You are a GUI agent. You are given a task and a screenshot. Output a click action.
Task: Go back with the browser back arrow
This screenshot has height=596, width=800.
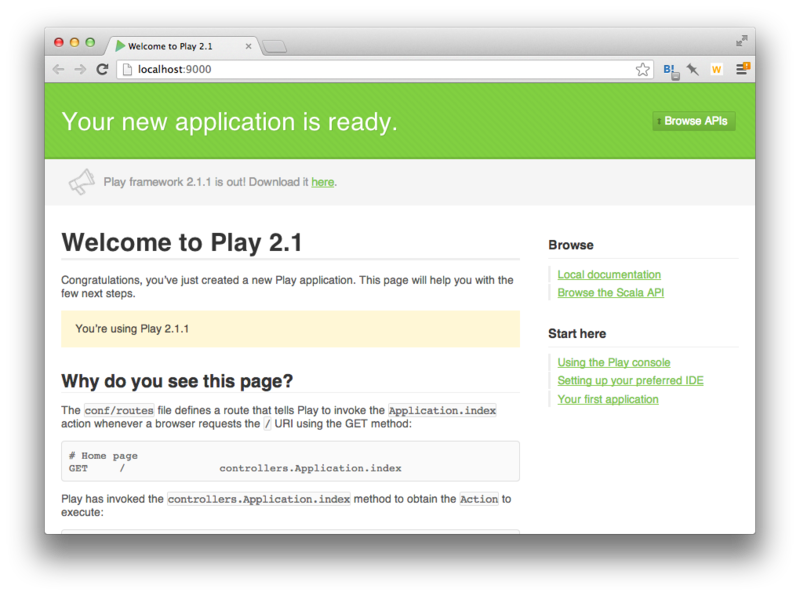pyautogui.click(x=58, y=69)
